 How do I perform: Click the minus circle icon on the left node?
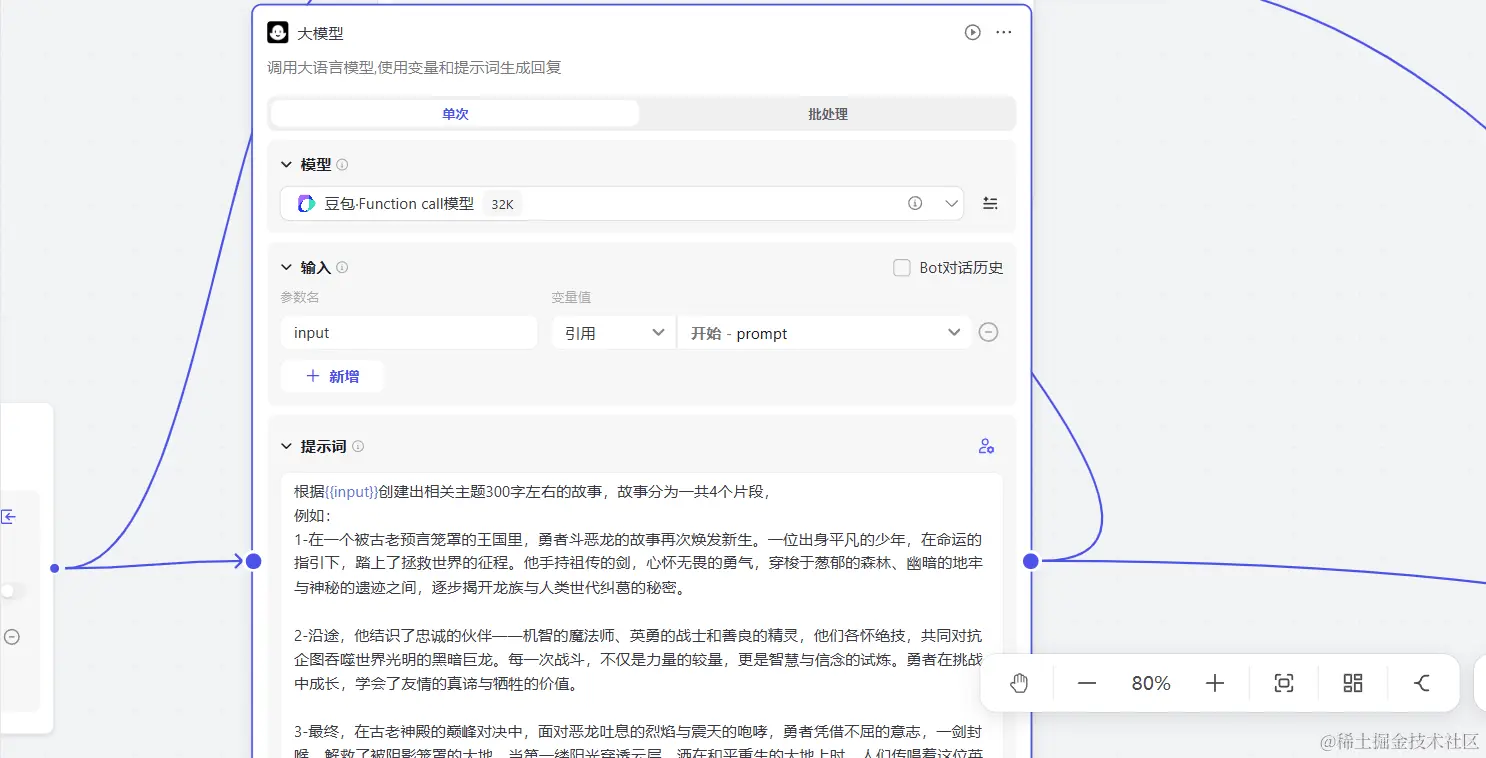[x=12, y=637]
